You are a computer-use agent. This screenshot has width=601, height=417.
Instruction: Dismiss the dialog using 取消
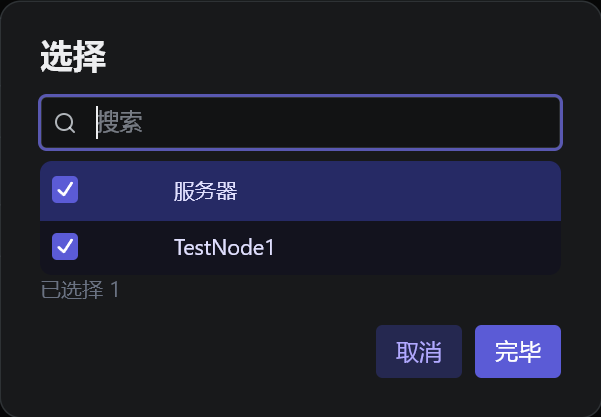(x=419, y=352)
